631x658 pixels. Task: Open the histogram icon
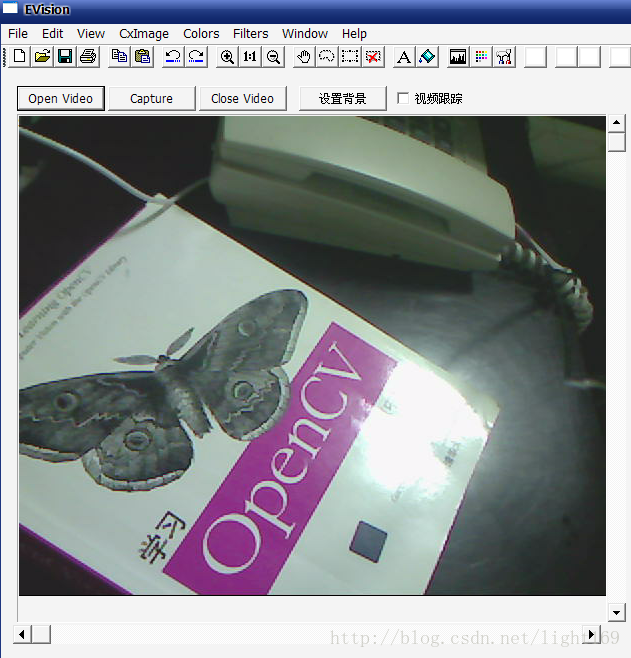tap(458, 57)
